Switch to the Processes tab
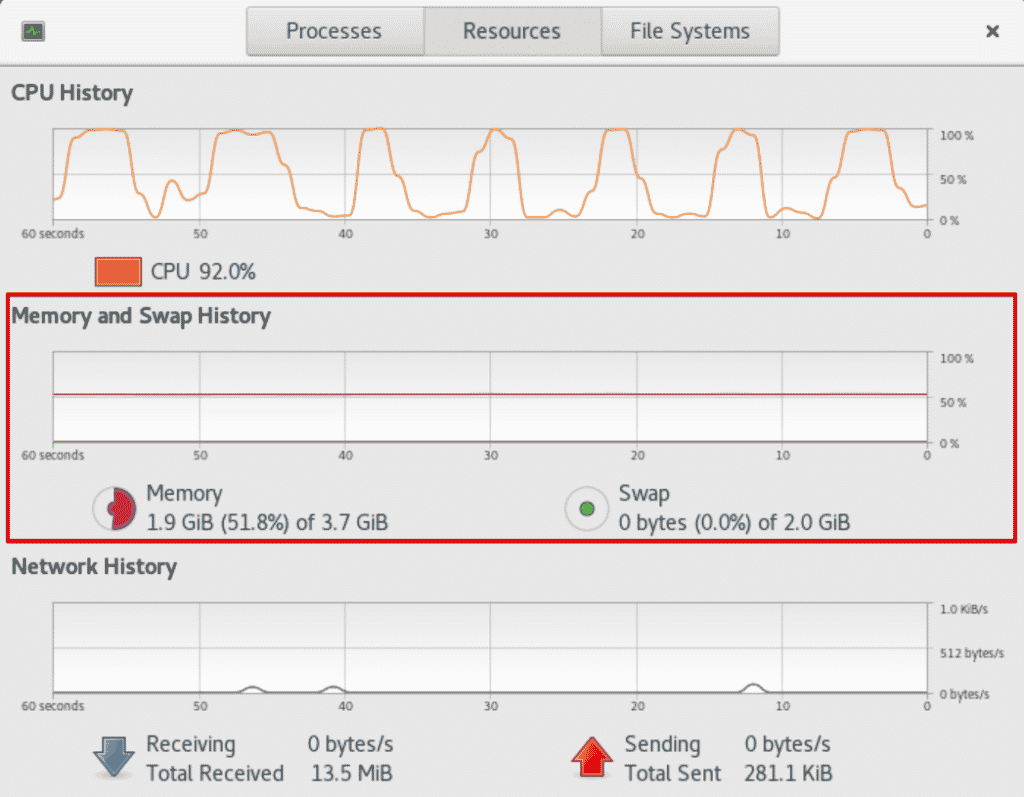 pyautogui.click(x=334, y=31)
